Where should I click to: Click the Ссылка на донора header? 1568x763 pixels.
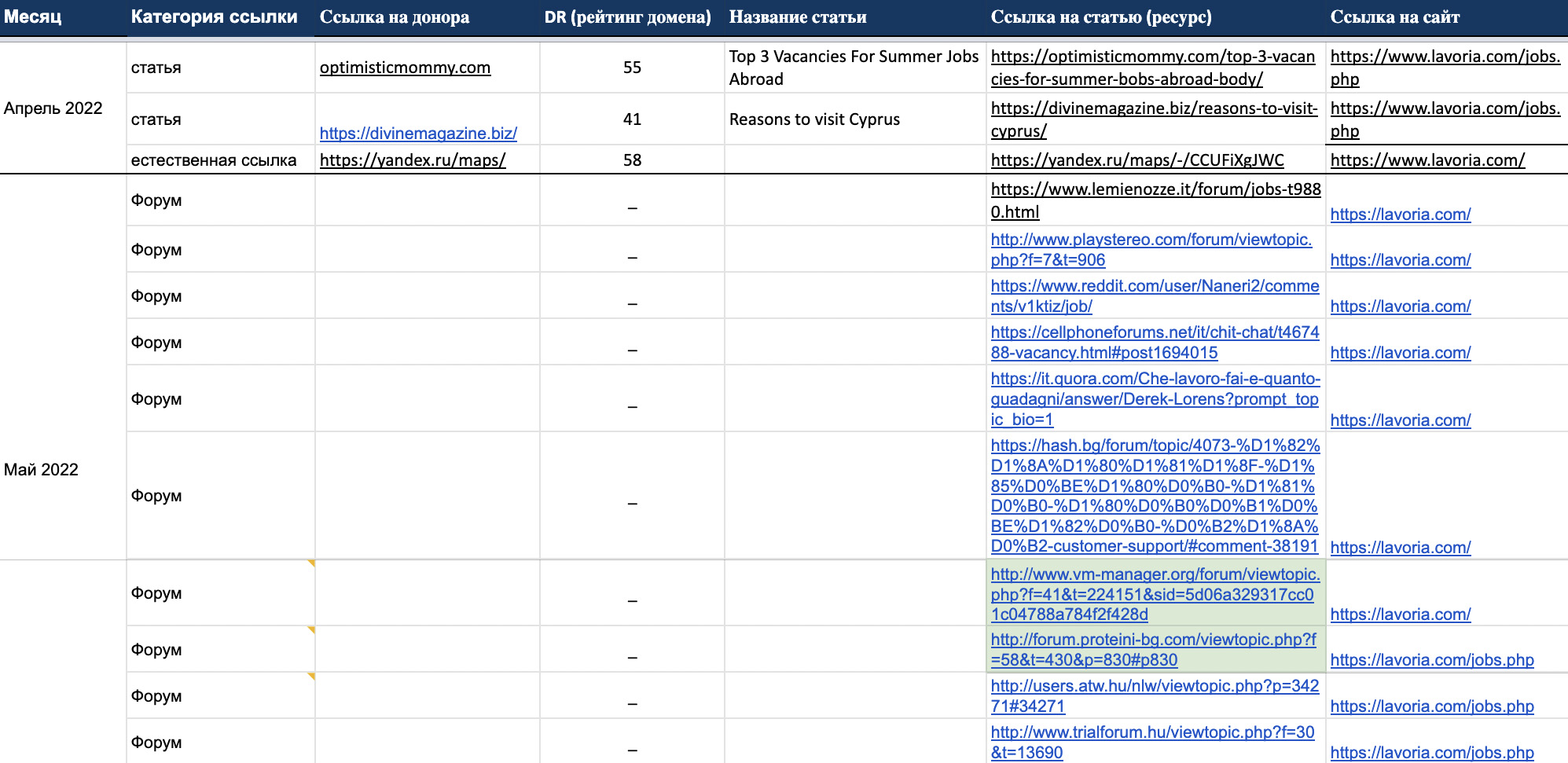pos(428,17)
